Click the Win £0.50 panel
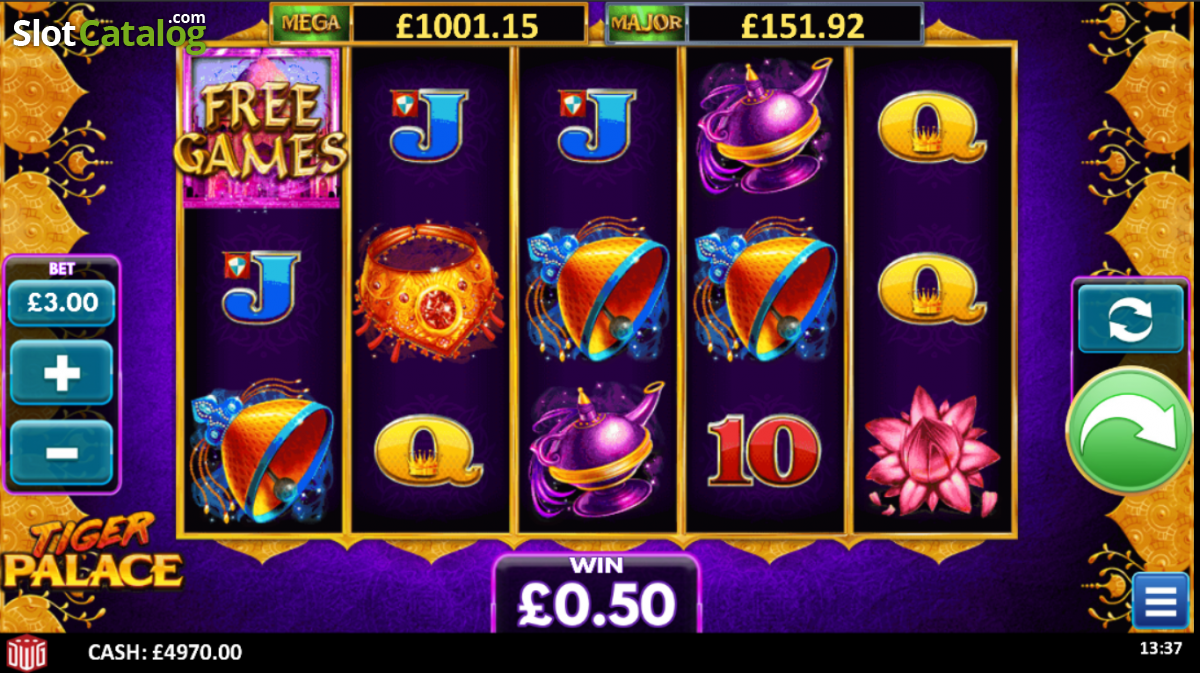This screenshot has height=673, width=1200. (596, 594)
